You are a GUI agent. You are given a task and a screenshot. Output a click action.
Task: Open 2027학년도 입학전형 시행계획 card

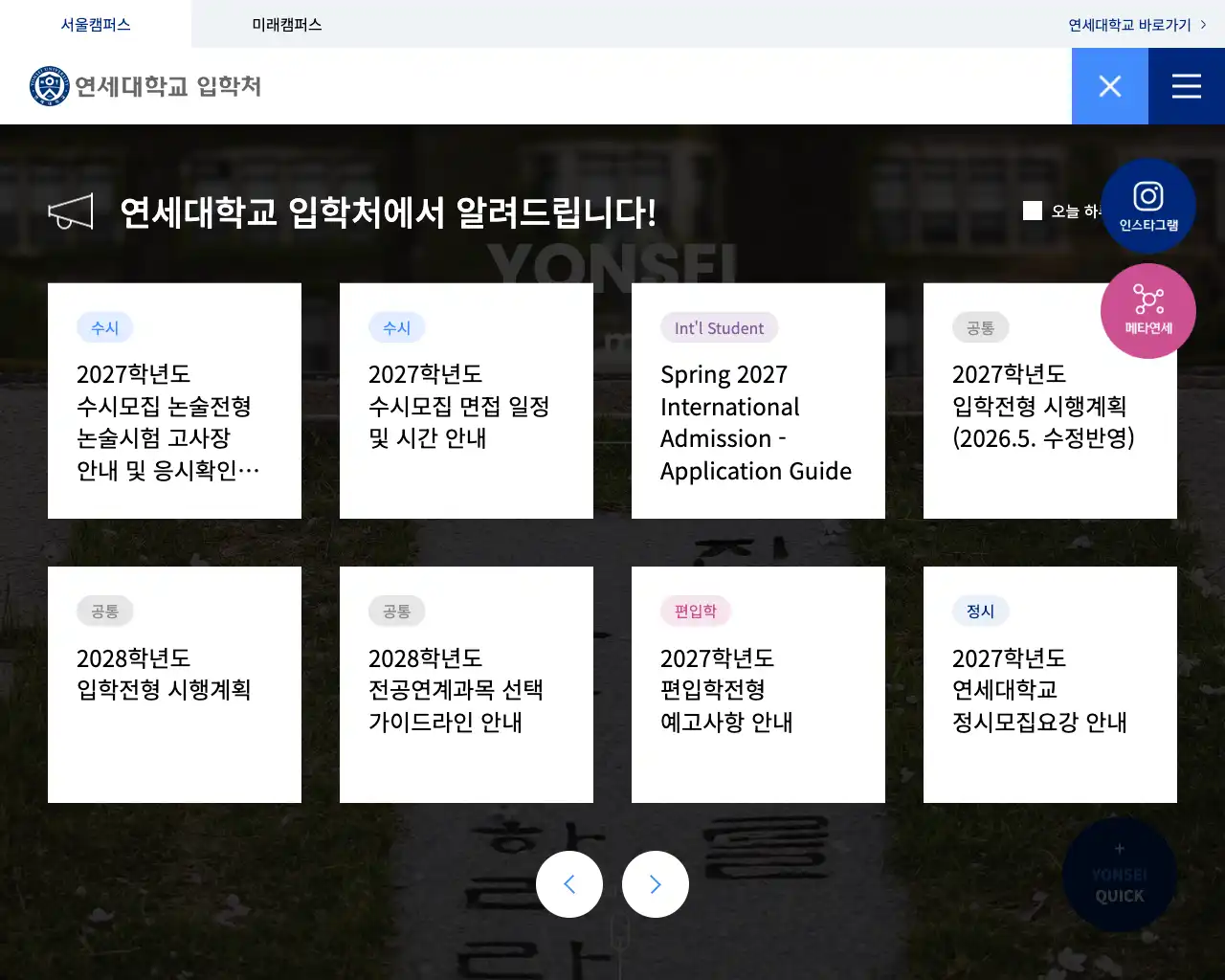pos(1050,401)
